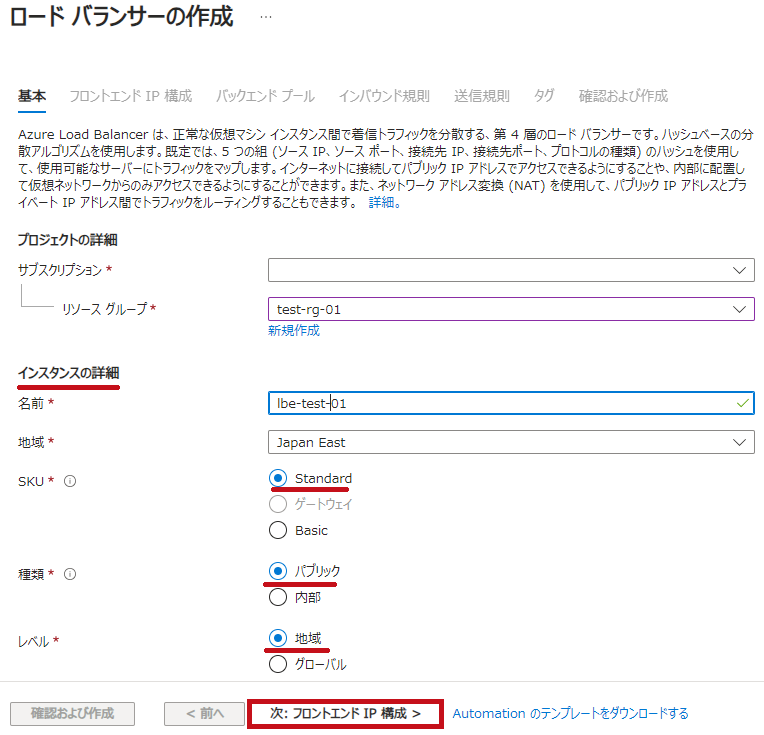Select the Basic SKU radio button

point(278,530)
